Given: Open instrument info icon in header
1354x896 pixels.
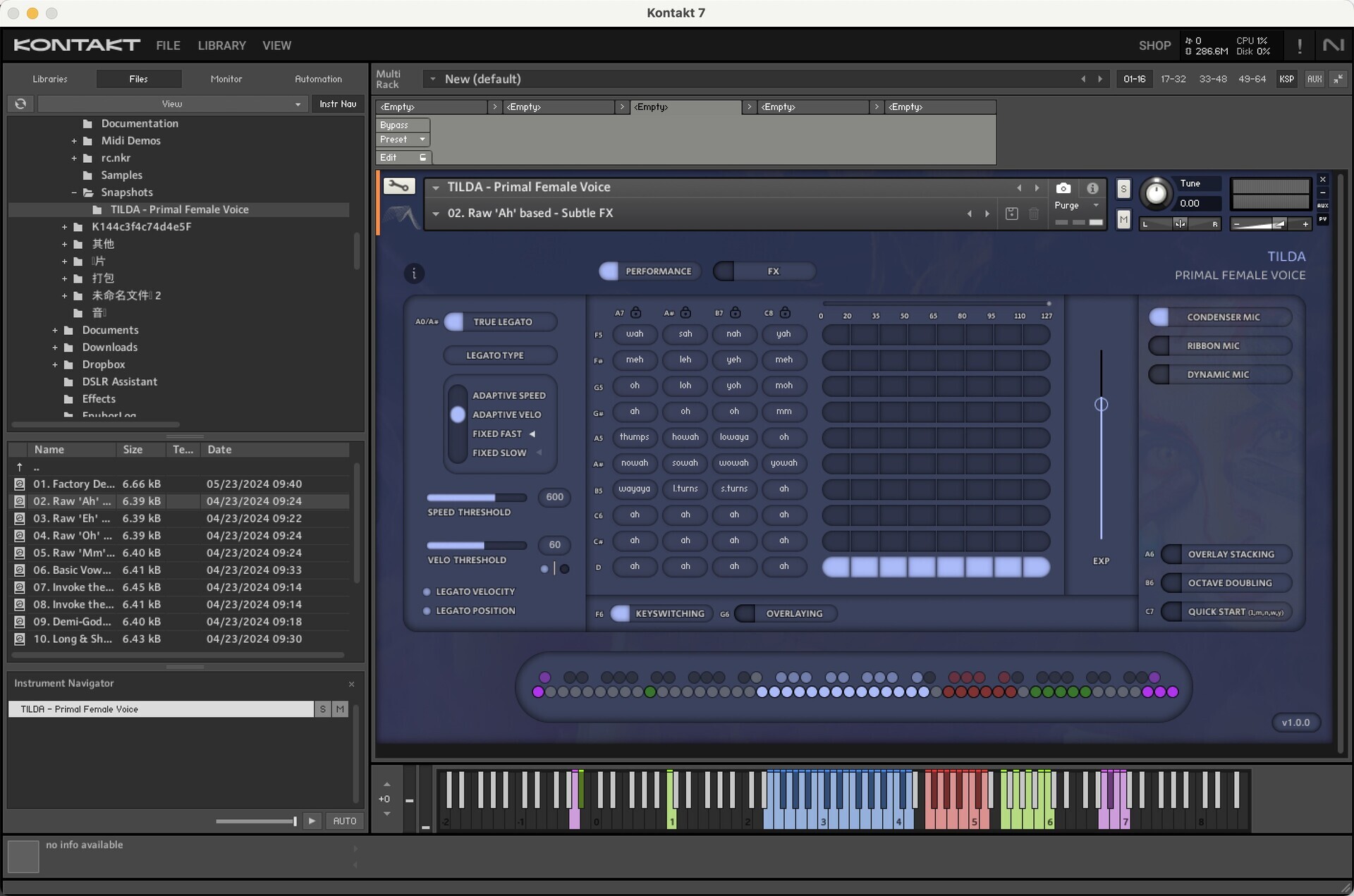Looking at the screenshot, I should pyautogui.click(x=1092, y=188).
